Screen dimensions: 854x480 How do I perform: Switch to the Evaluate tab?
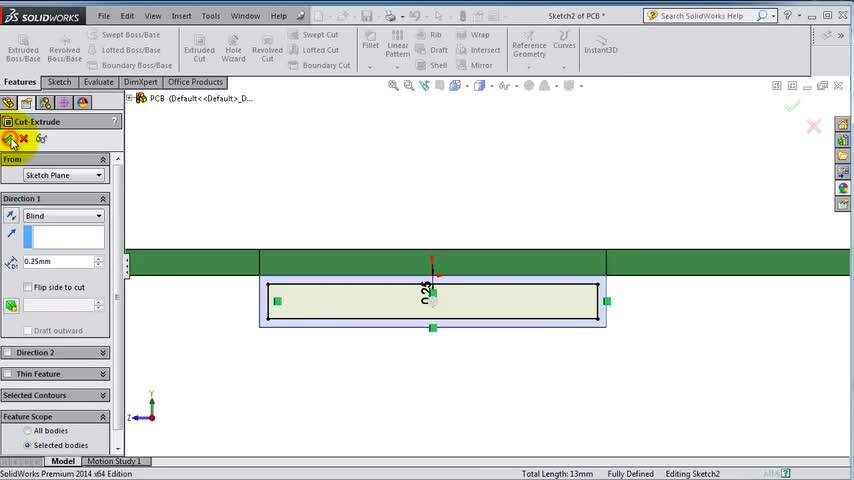point(98,82)
